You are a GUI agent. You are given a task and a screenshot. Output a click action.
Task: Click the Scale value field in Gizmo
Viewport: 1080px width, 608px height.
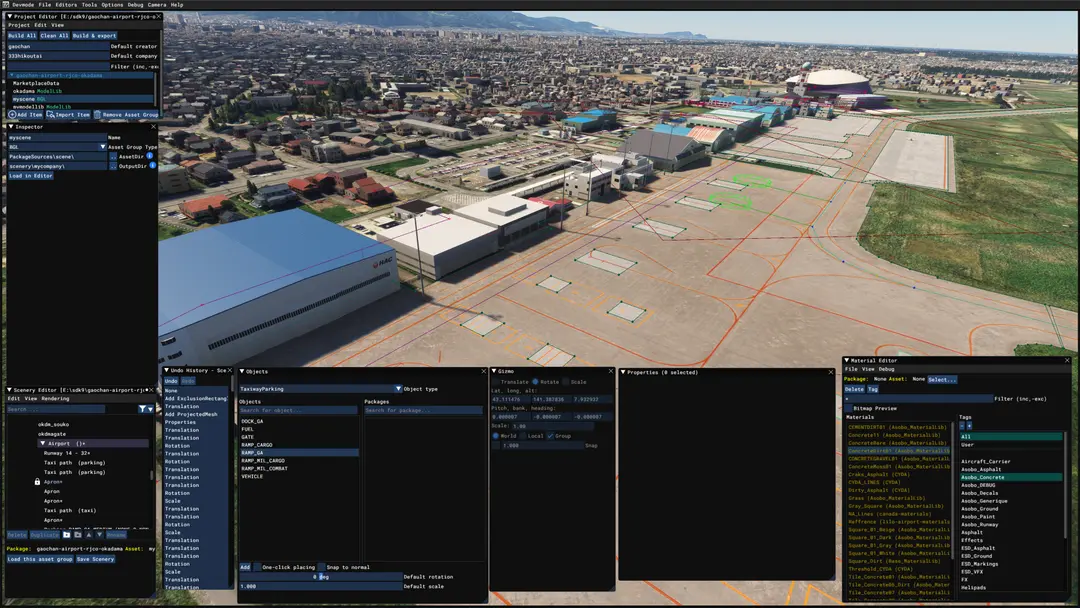pyautogui.click(x=553, y=426)
